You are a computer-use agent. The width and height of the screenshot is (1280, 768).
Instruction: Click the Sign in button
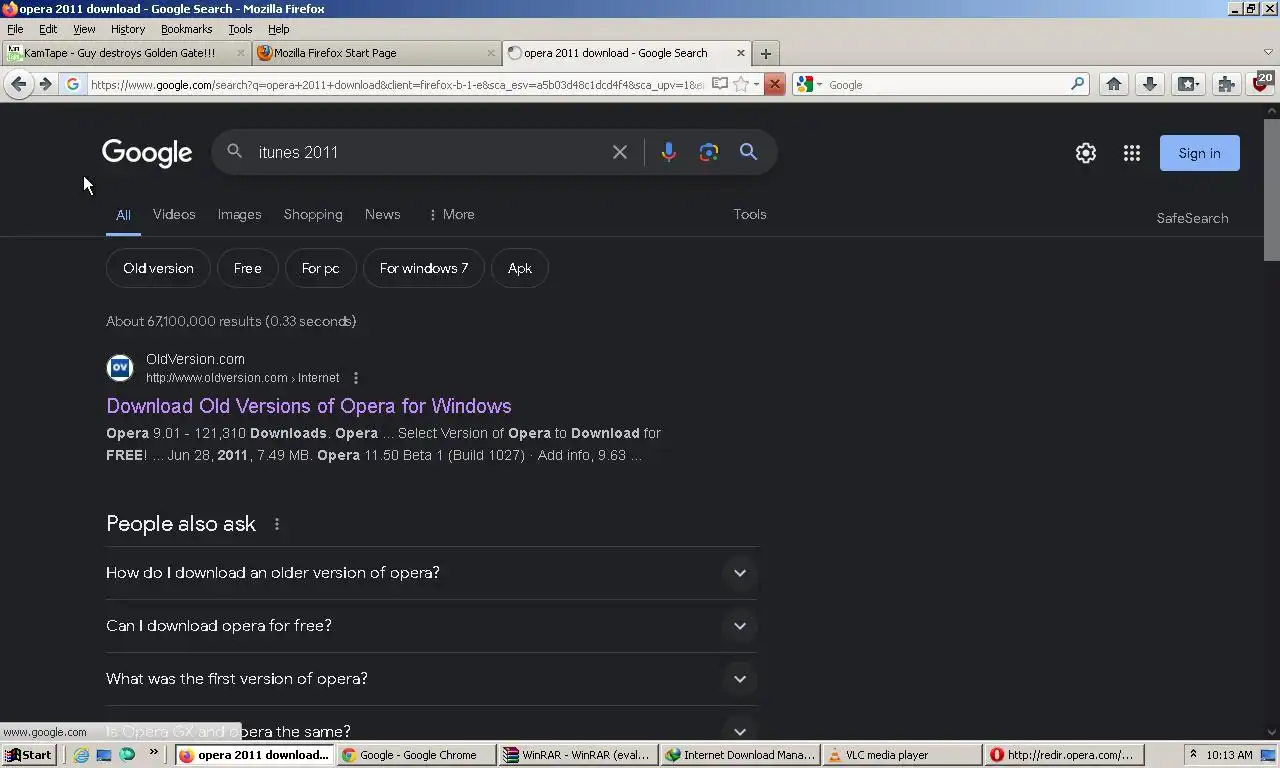tap(1199, 153)
